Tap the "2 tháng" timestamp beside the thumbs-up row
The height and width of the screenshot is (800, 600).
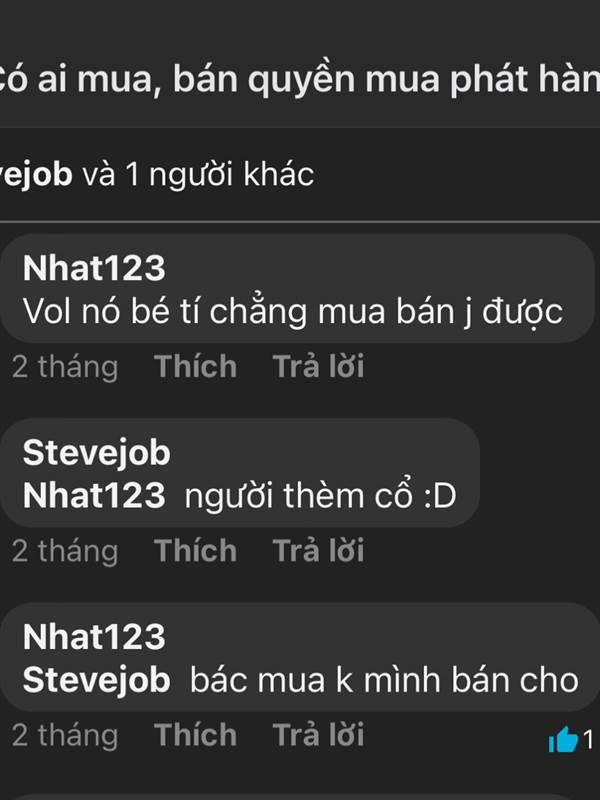point(65,736)
